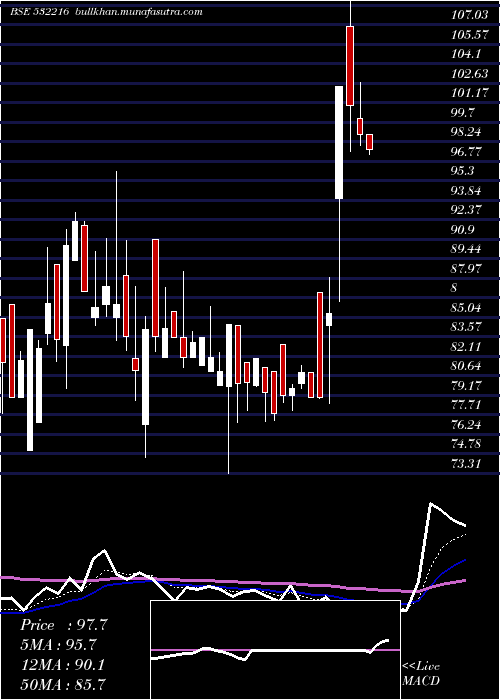The width and height of the screenshot is (500, 700).
Task: Click the 50MA : 85.7 readout
Action: 63,683
